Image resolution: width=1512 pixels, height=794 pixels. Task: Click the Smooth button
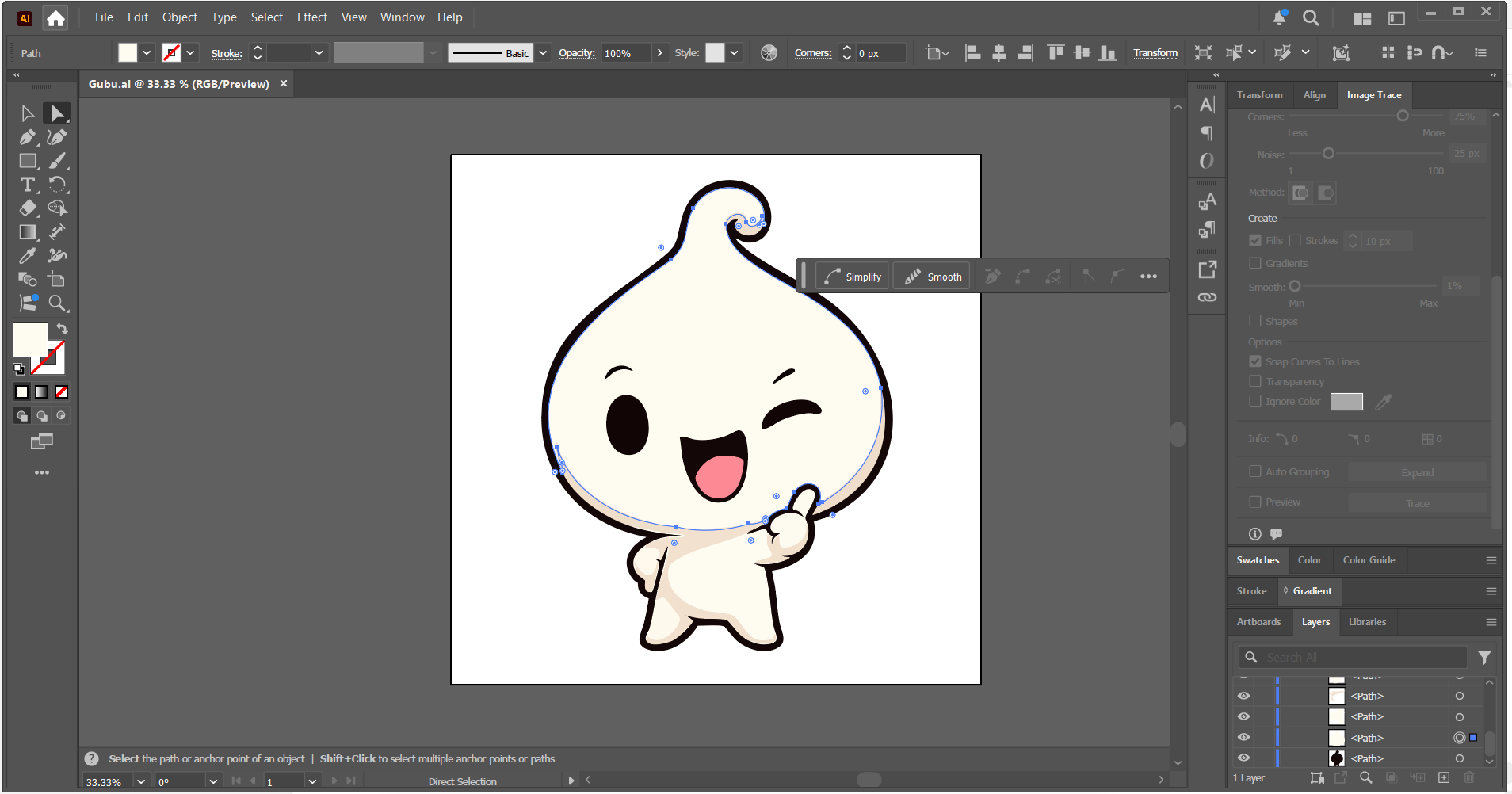pos(933,277)
